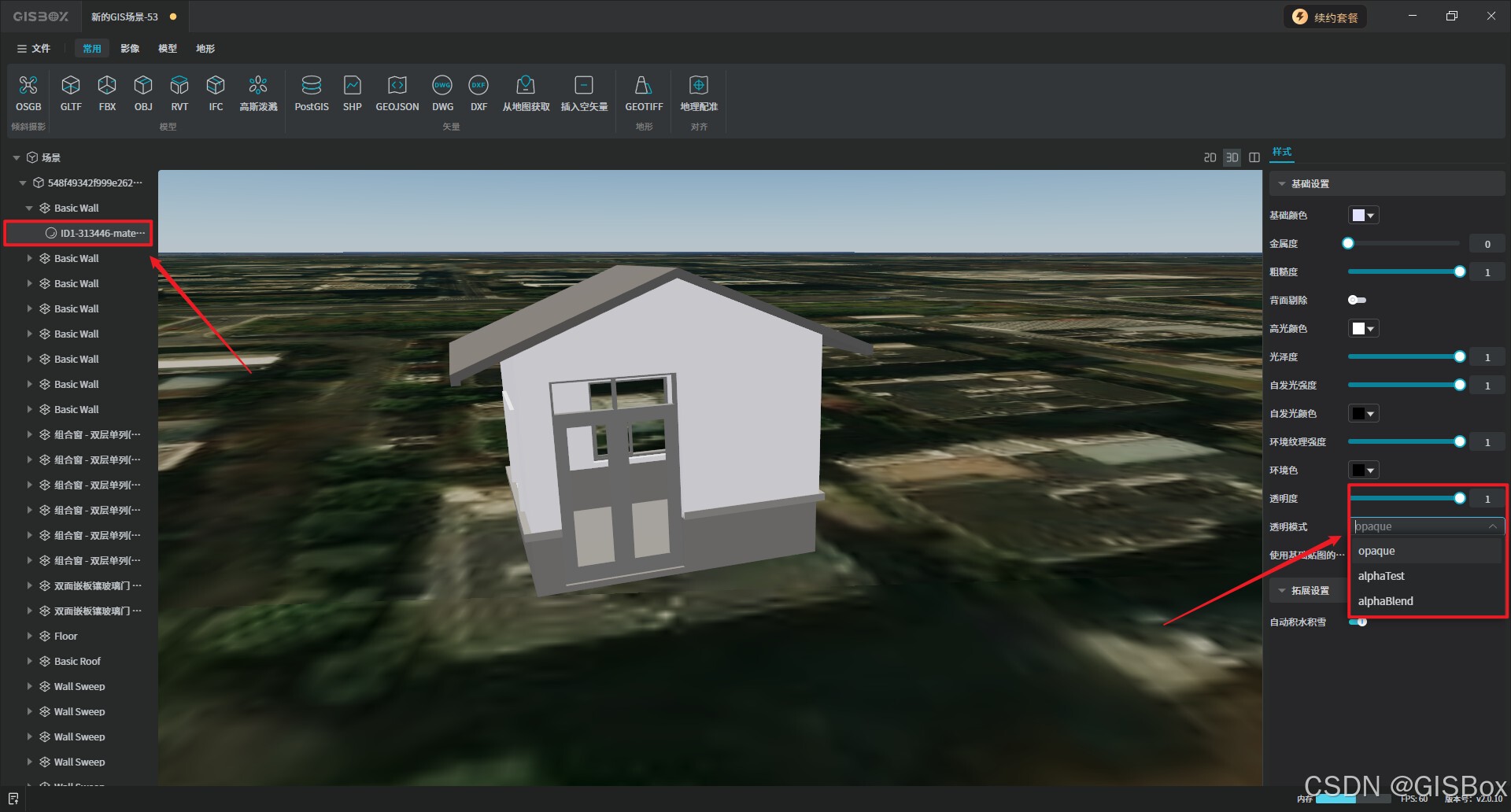Image resolution: width=1511 pixels, height=812 pixels.
Task: Import a DXF drawing
Action: pyautogui.click(x=478, y=93)
